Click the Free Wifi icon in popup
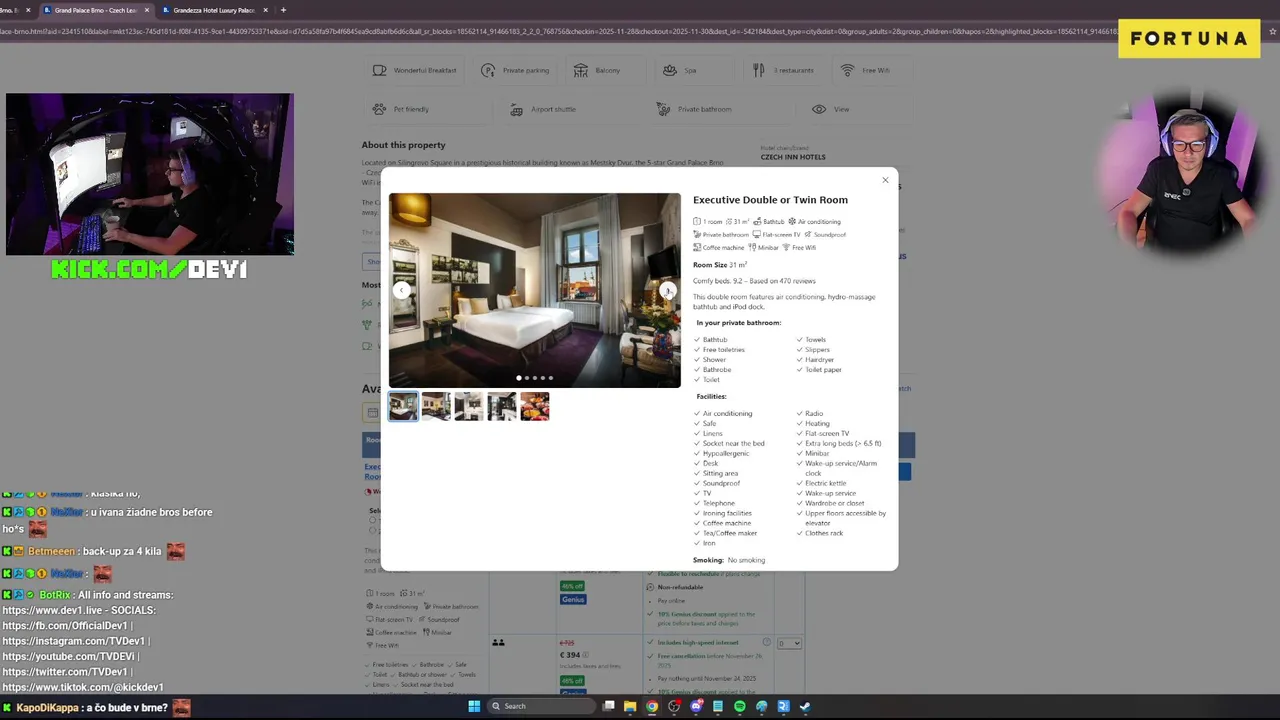This screenshot has height=720, width=1280. 786,248
